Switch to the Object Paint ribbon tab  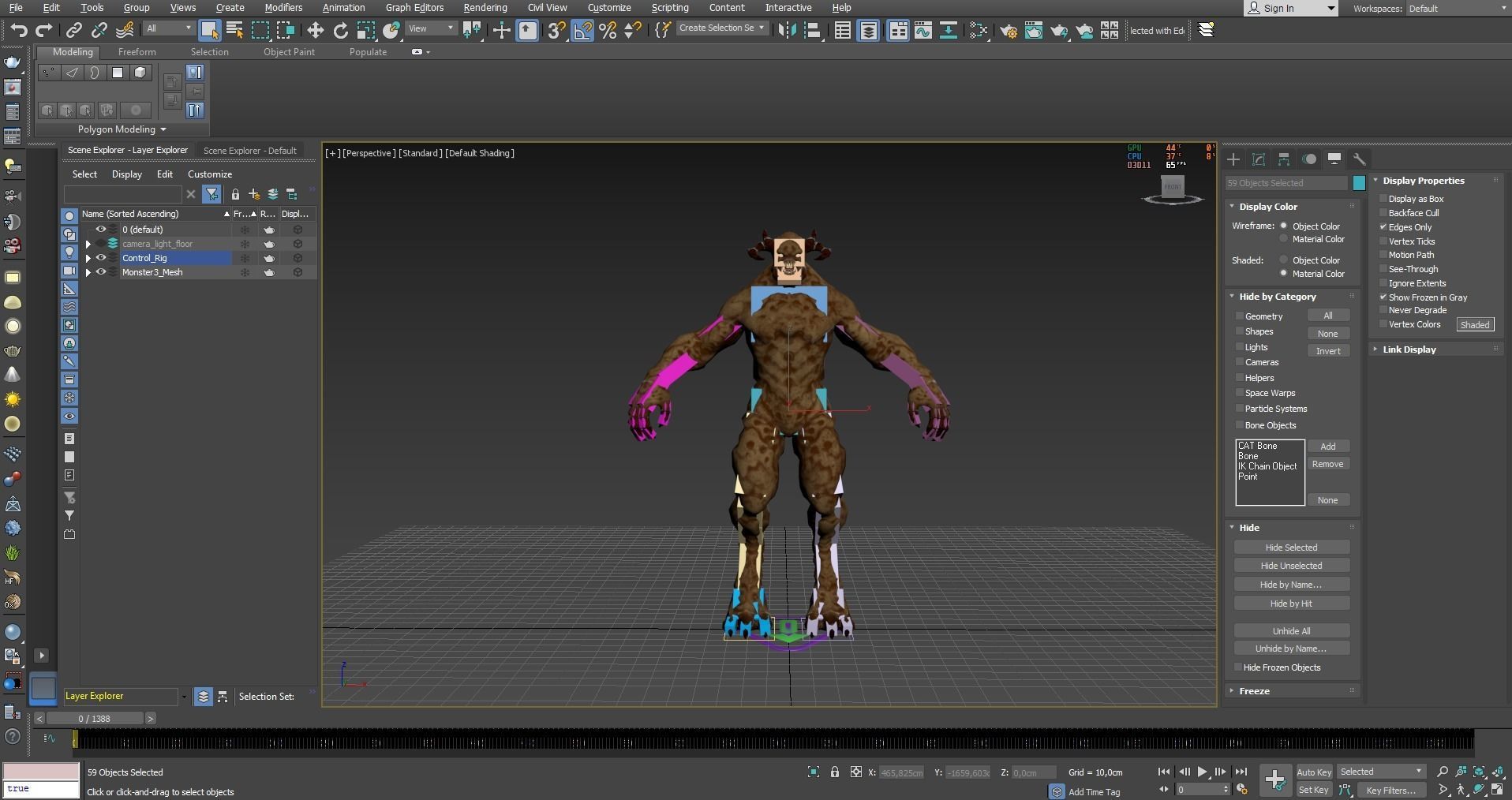[x=289, y=52]
